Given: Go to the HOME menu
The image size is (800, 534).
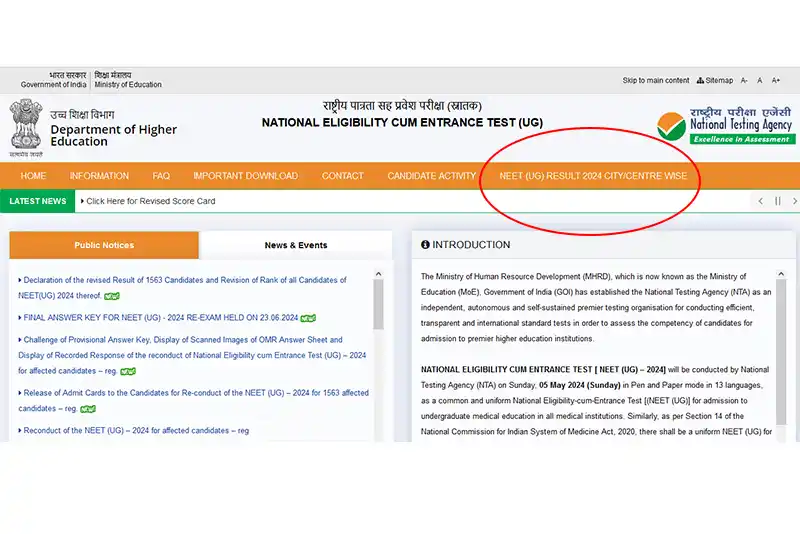Looking at the screenshot, I should pyautogui.click(x=33, y=176).
